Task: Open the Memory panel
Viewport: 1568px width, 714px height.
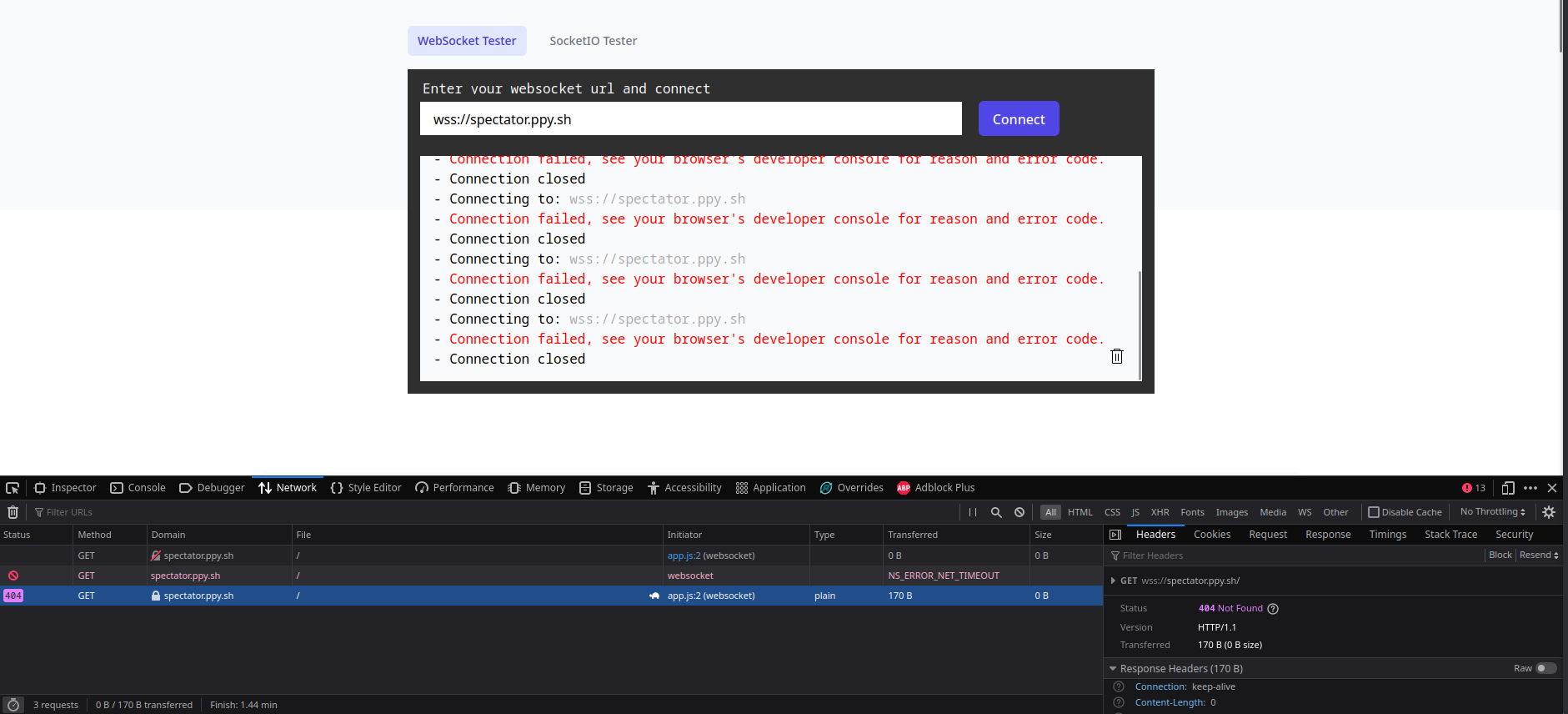Action: click(x=537, y=488)
